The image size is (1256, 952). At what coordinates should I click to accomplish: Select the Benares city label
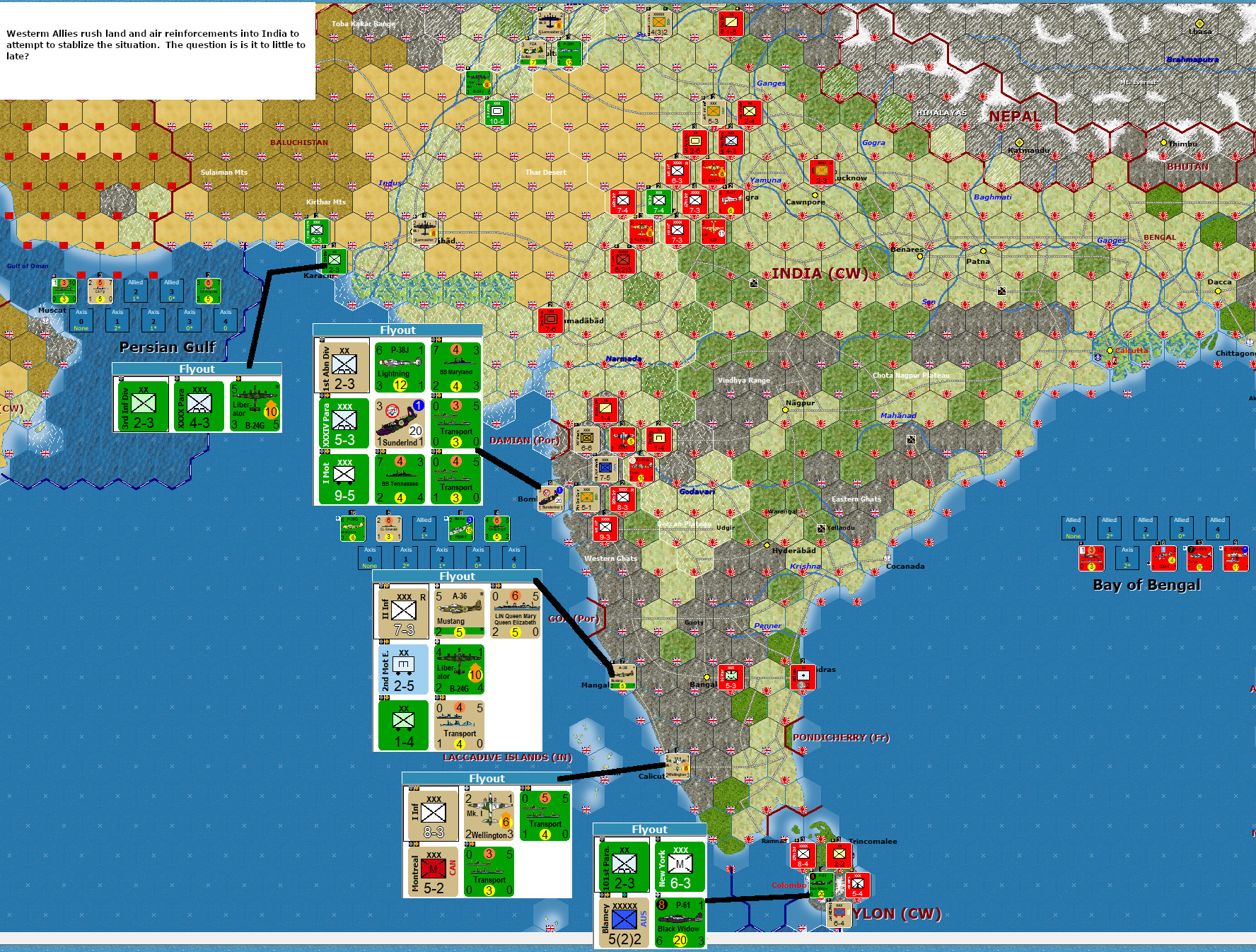point(907,249)
